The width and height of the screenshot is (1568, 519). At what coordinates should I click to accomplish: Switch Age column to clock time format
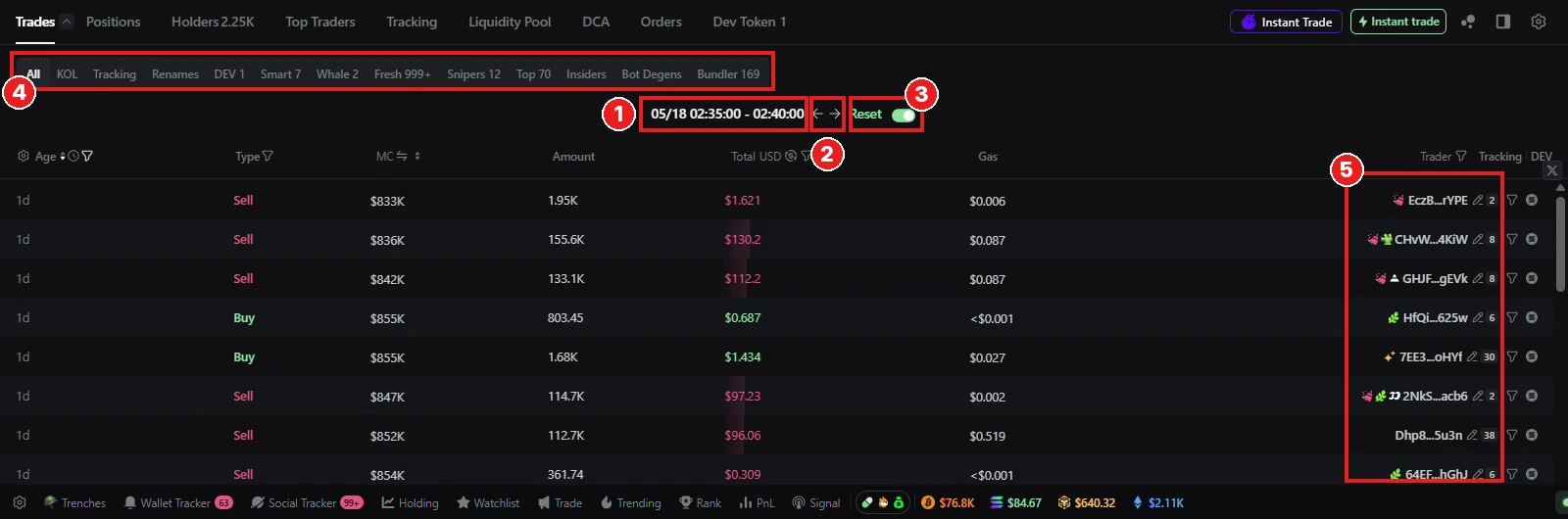(73, 156)
